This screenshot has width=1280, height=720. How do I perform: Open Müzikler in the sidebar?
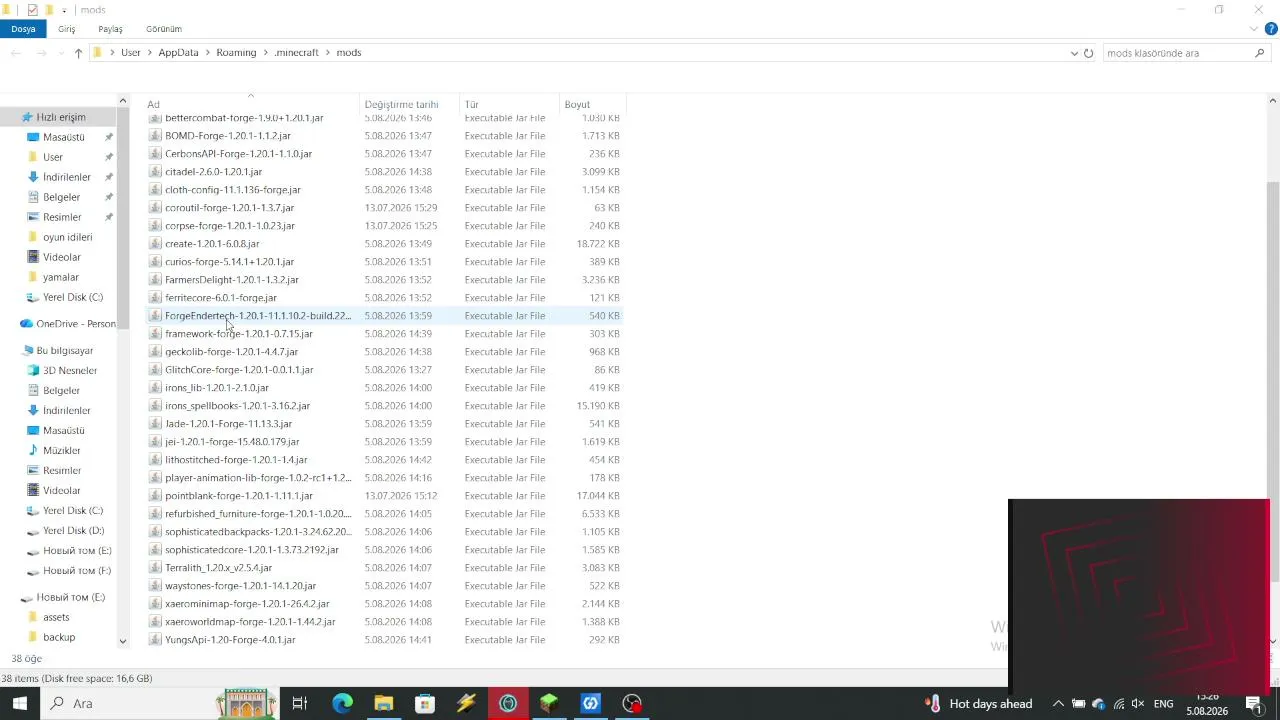[61, 451]
